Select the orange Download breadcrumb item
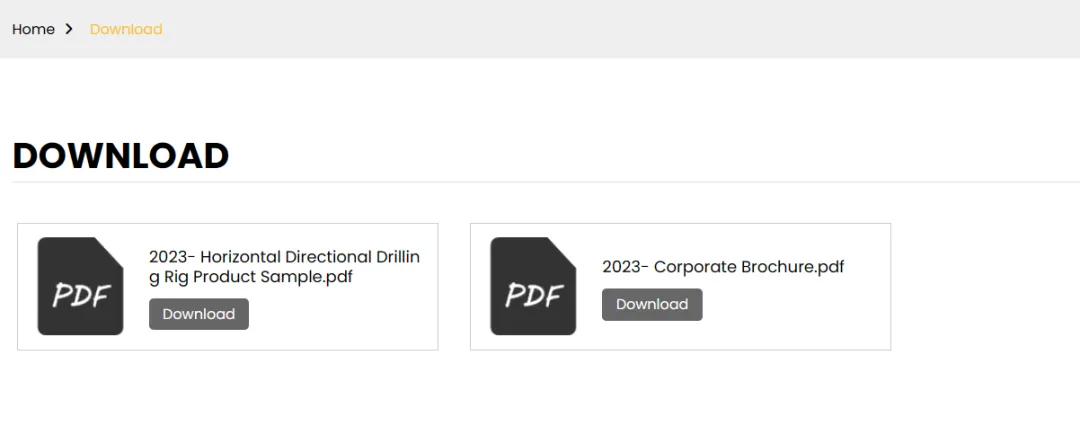 (126, 29)
